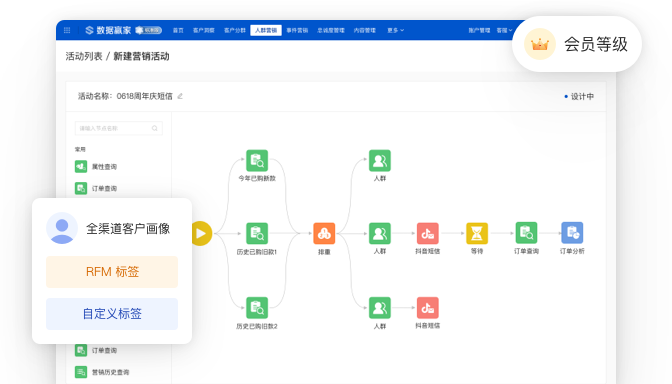The image size is (672, 384).
Task: Click the 新建营销活动 breadcrumb text
Action: [141, 56]
